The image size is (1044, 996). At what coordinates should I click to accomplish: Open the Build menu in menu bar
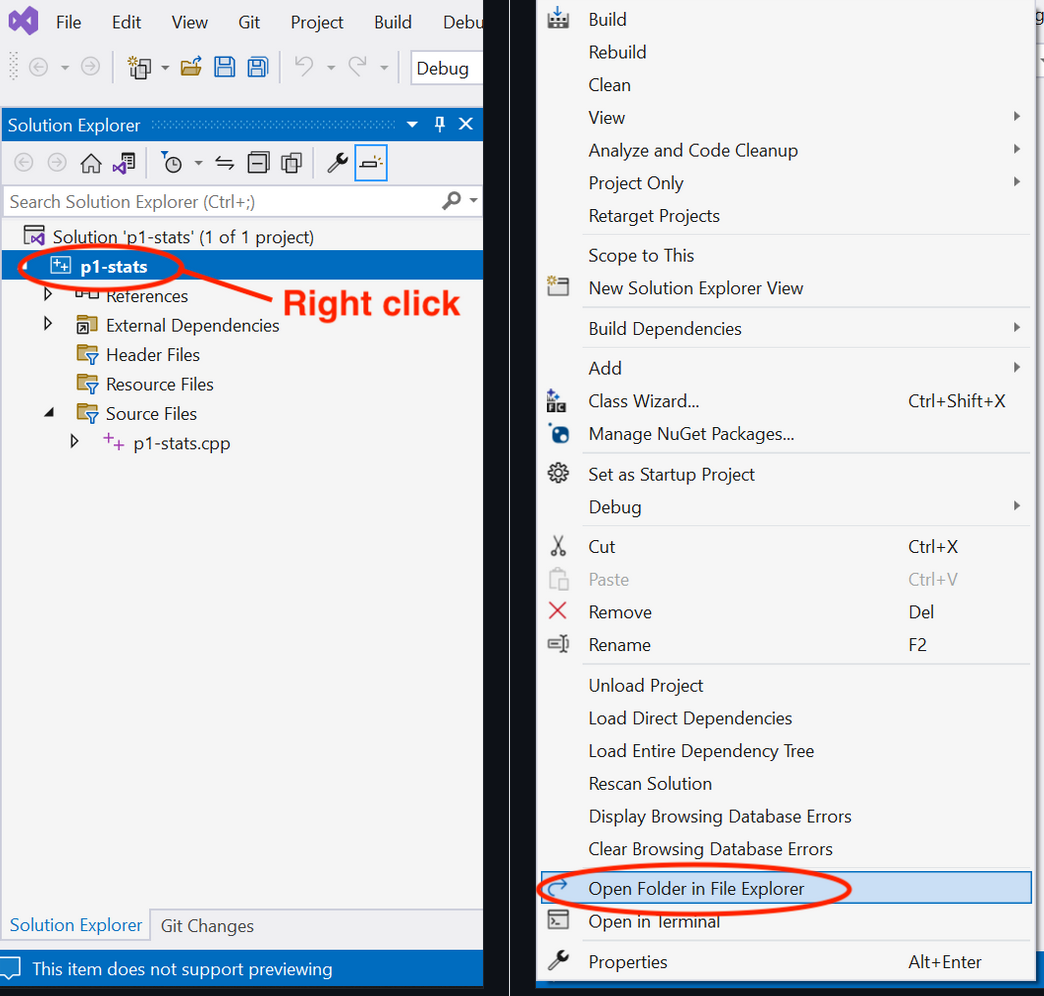[393, 23]
